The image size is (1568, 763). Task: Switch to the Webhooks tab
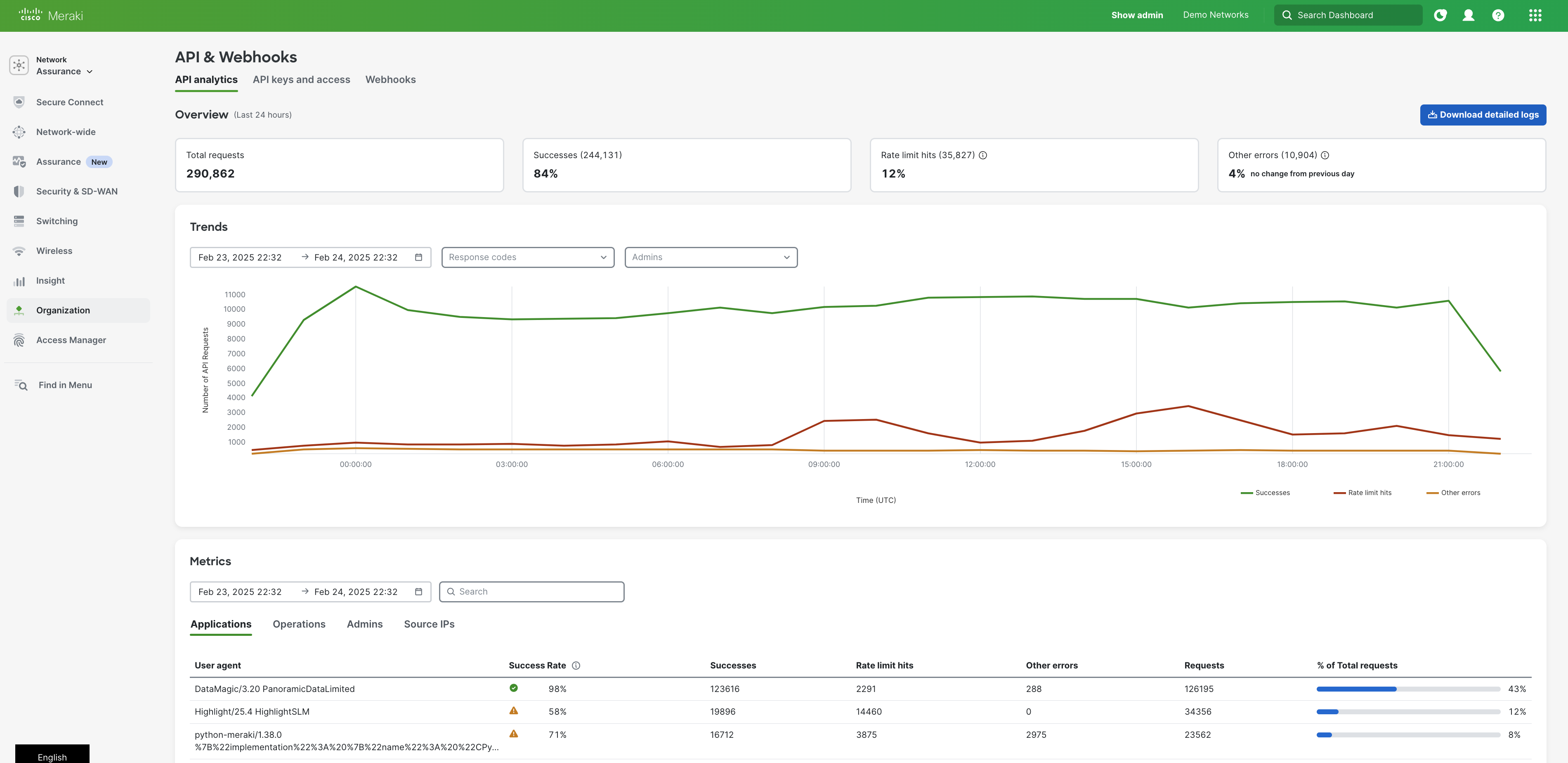pyautogui.click(x=390, y=79)
